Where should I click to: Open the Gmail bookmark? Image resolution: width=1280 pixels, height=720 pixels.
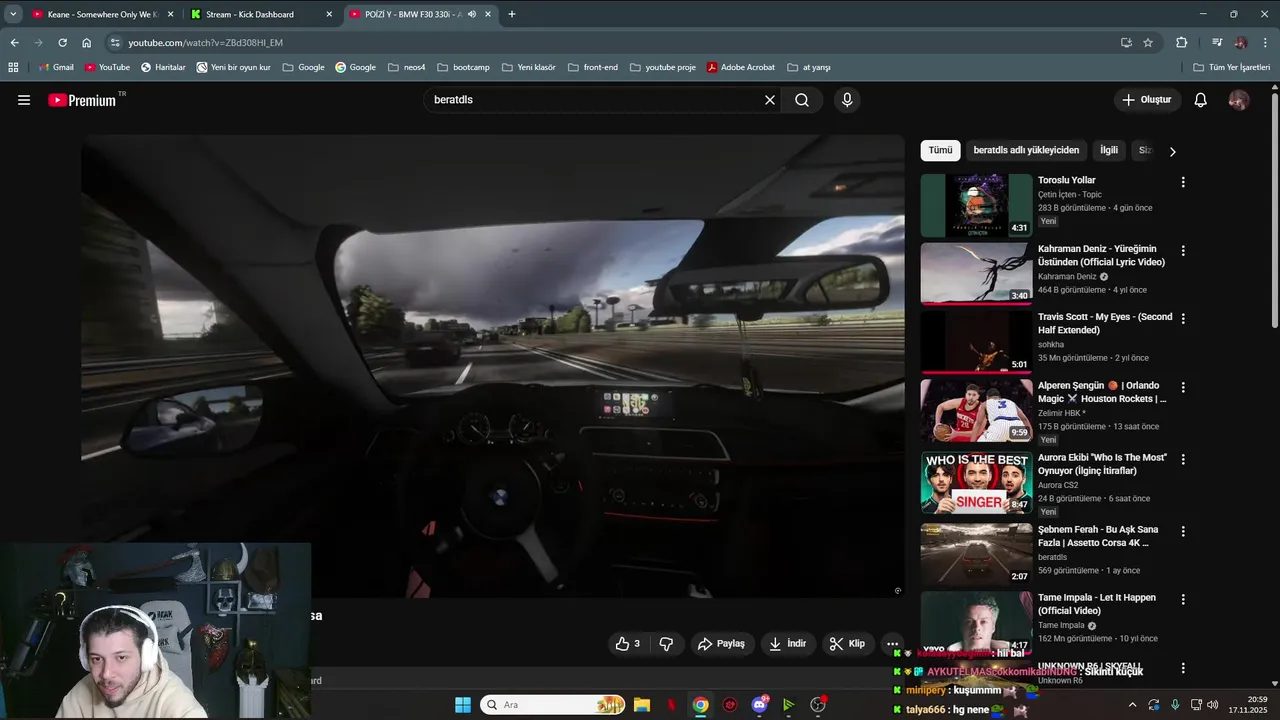(x=55, y=67)
